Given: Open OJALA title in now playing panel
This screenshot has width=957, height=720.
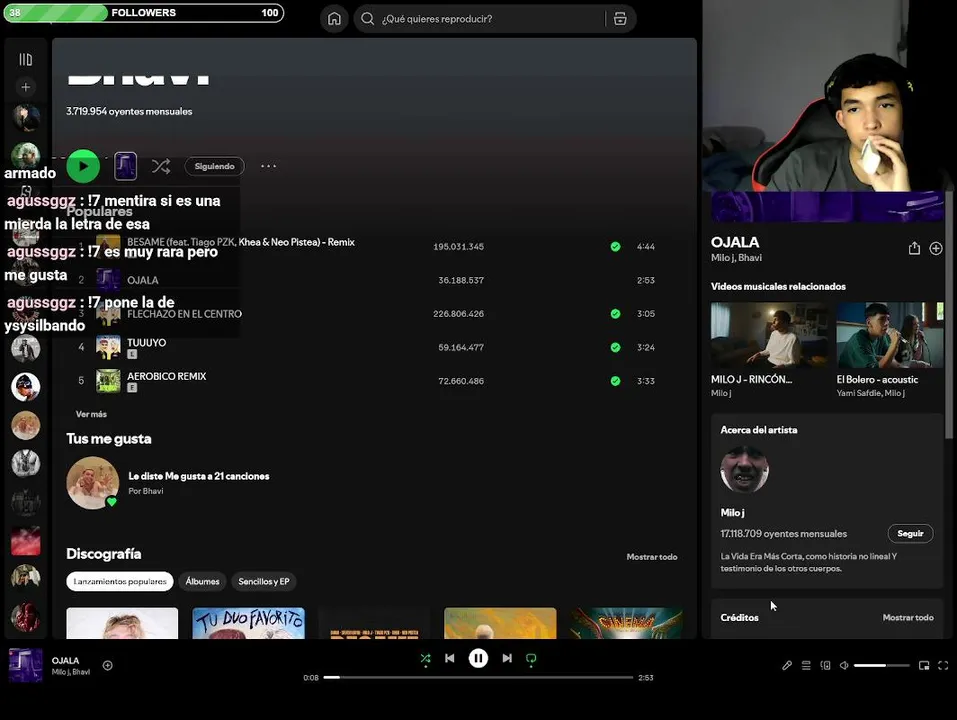Looking at the screenshot, I should (x=735, y=242).
